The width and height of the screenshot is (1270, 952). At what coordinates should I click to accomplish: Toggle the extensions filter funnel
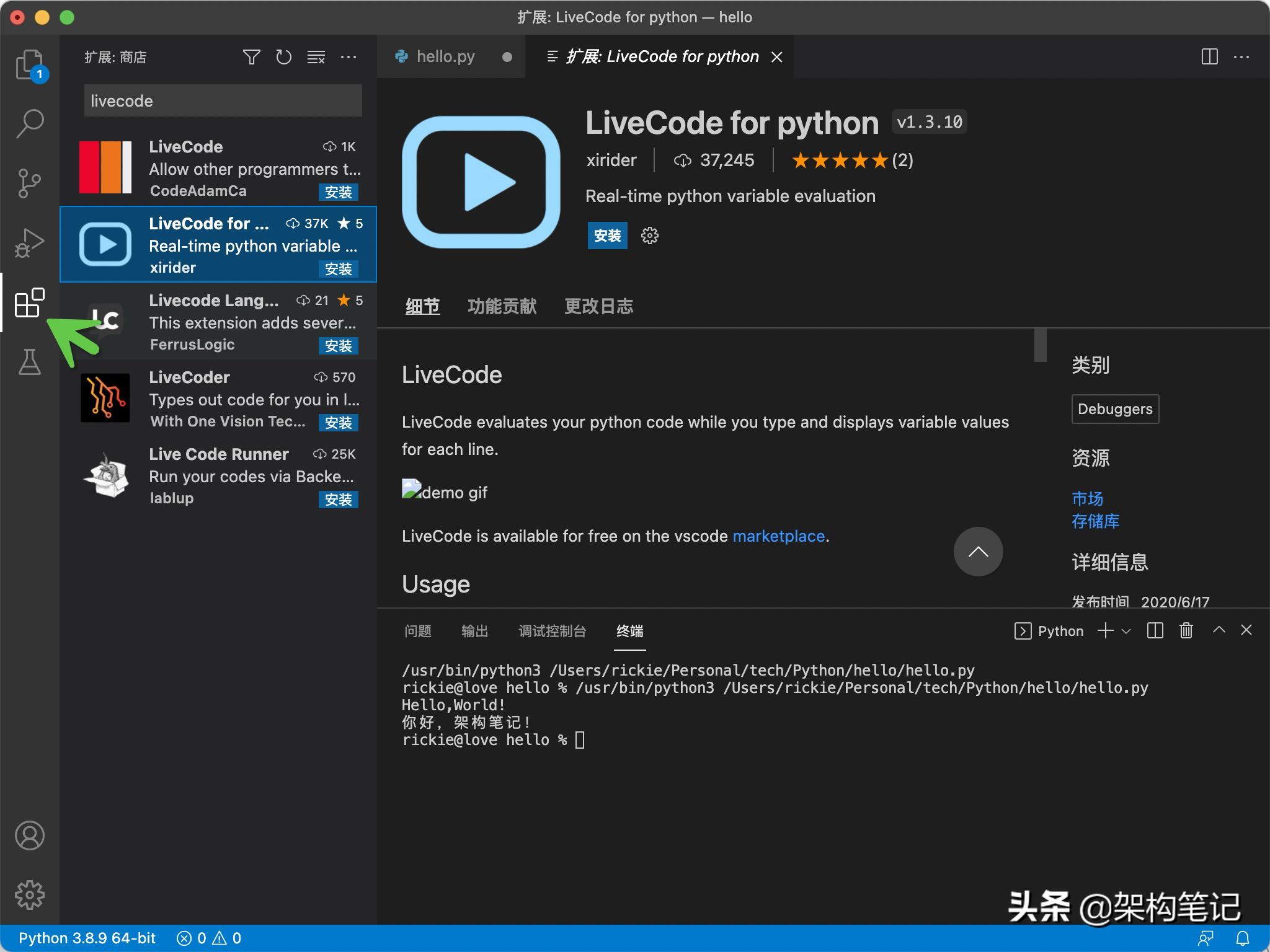252,56
